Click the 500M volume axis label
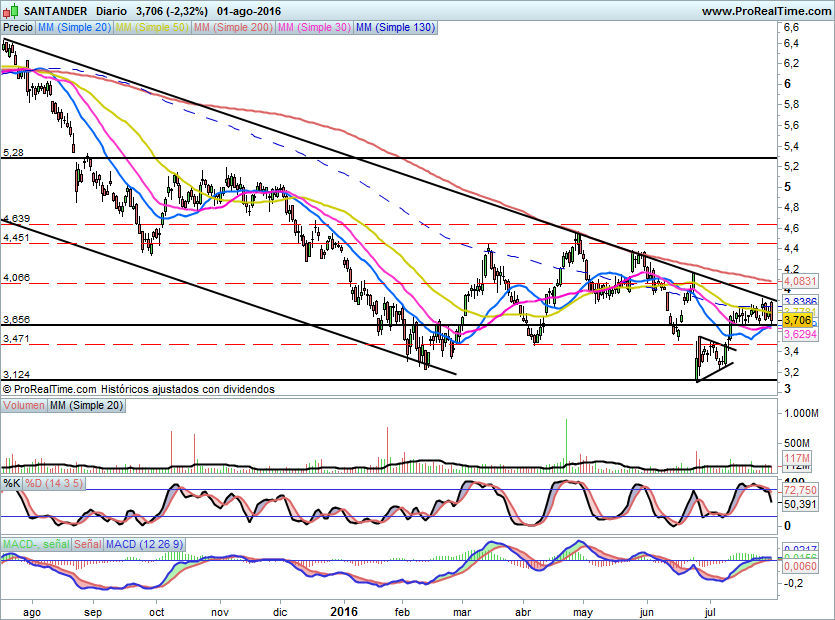Screen dimensions: 835x620 [797, 443]
